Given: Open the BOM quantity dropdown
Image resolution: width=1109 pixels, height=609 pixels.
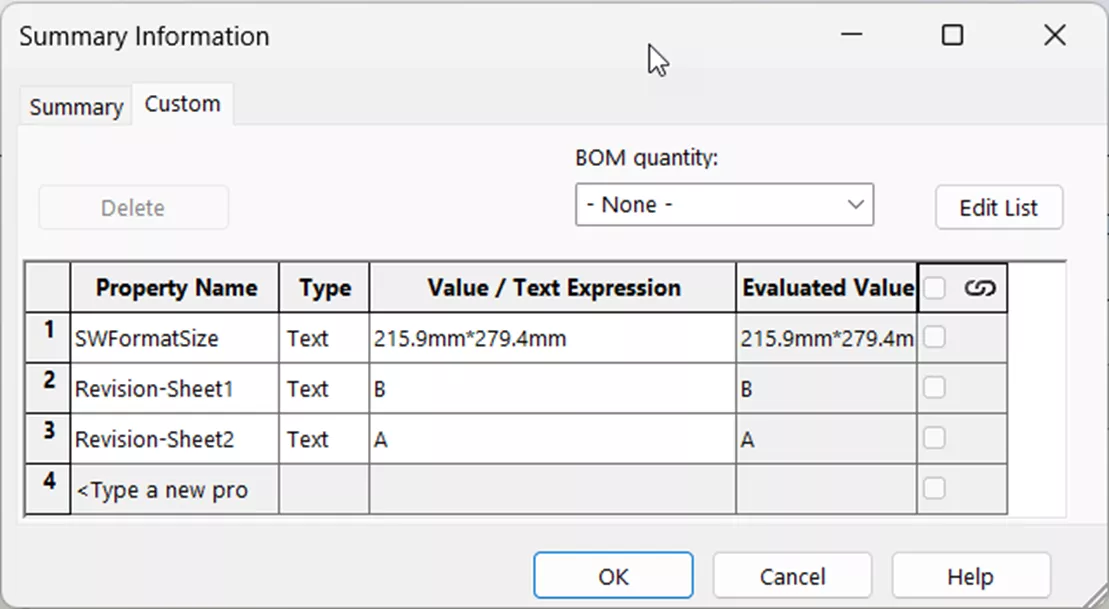Looking at the screenshot, I should (855, 204).
